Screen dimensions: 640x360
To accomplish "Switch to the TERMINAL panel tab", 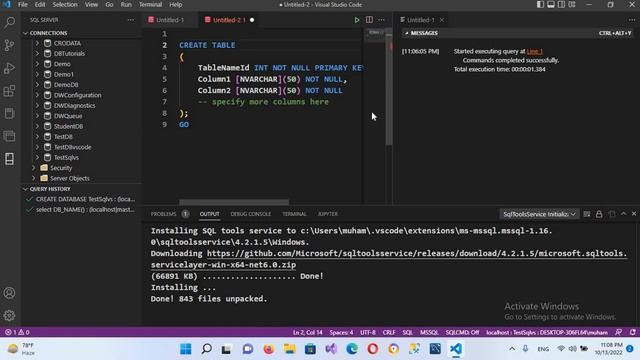I will (294, 214).
